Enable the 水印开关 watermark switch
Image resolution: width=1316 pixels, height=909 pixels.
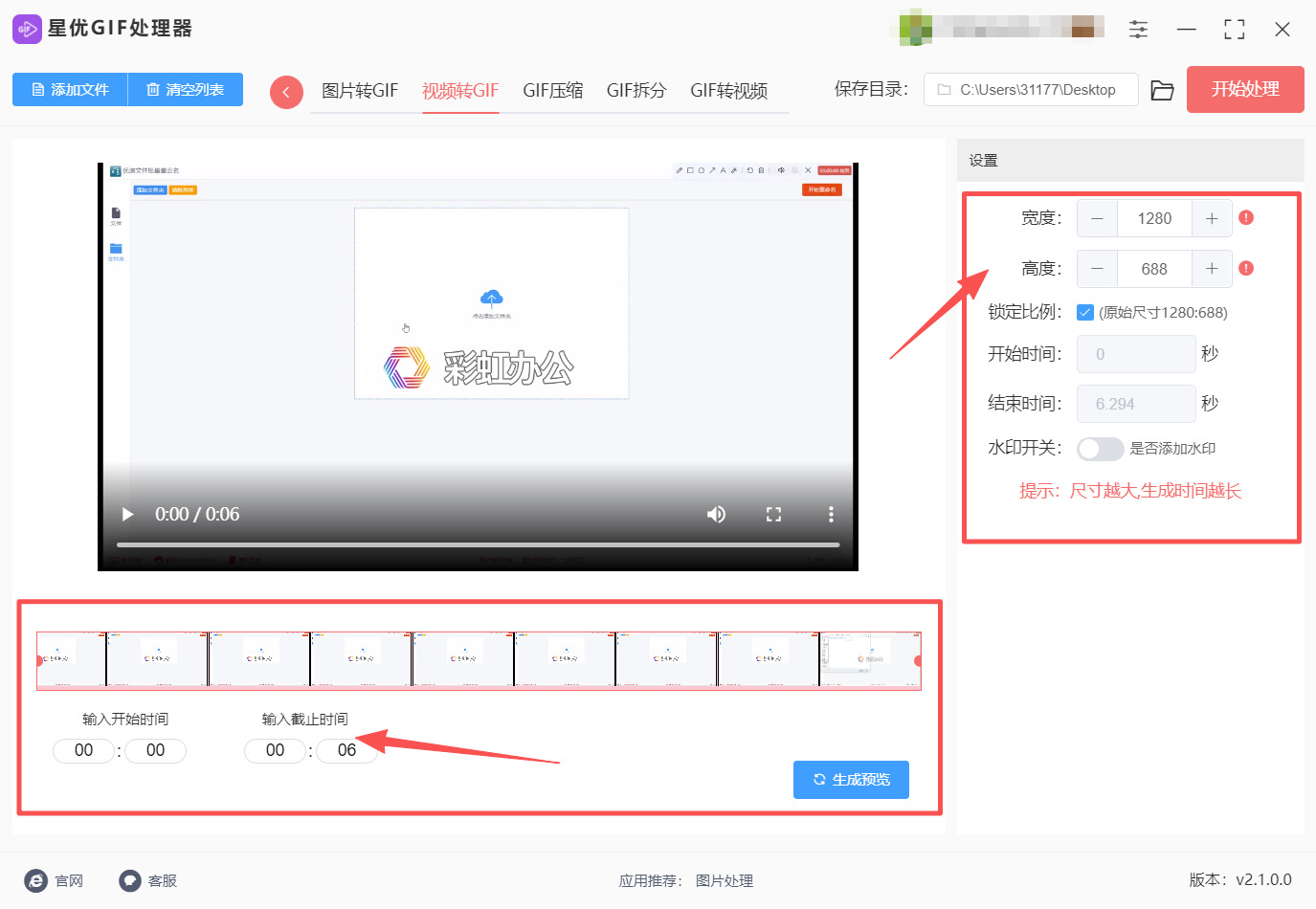tap(1100, 449)
